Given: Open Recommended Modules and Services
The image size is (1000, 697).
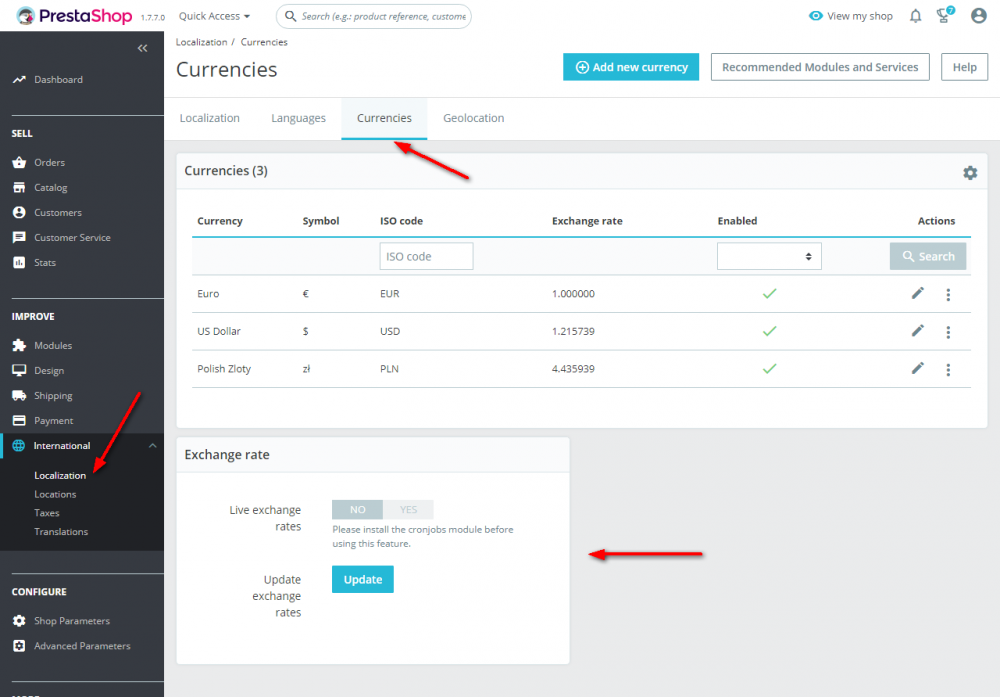Looking at the screenshot, I should pyautogui.click(x=820, y=67).
